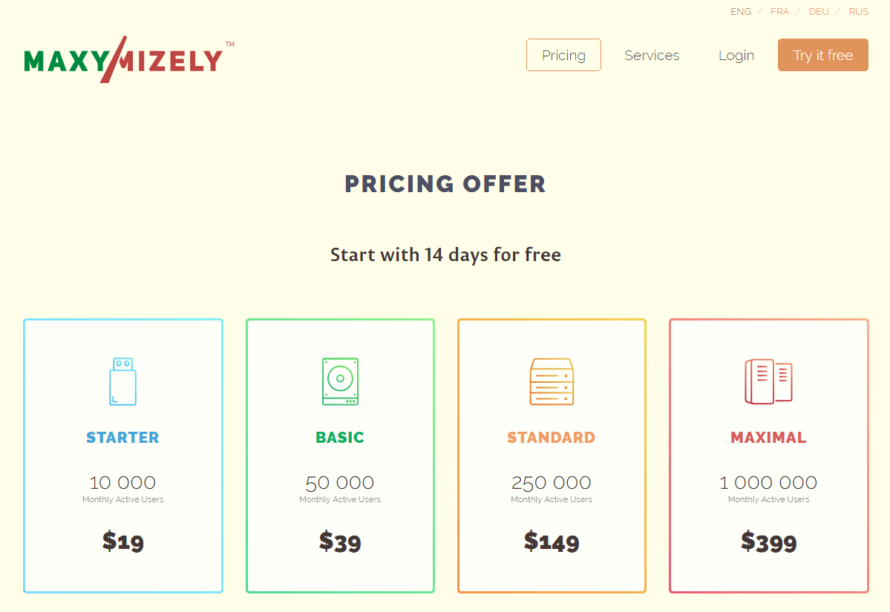Screen dimensions: 890x612
Task: Click the USB drive icon in Starter plan
Action: click(122, 381)
